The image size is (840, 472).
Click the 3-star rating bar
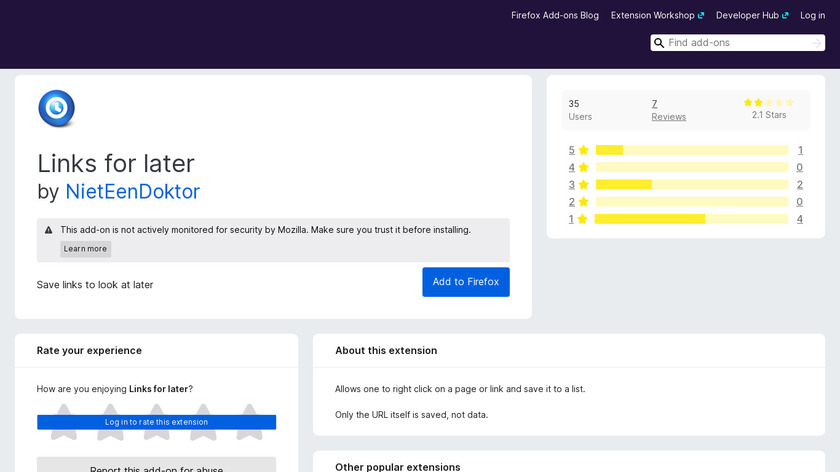pyautogui.click(x=692, y=184)
